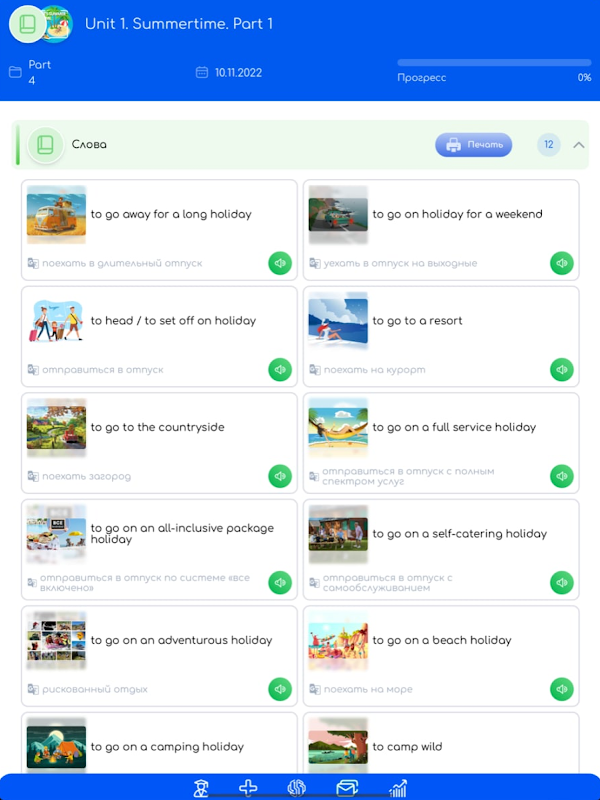600x800 pixels.
Task: Play audio for 'to go away for a long holiday'
Action: [x=280, y=263]
